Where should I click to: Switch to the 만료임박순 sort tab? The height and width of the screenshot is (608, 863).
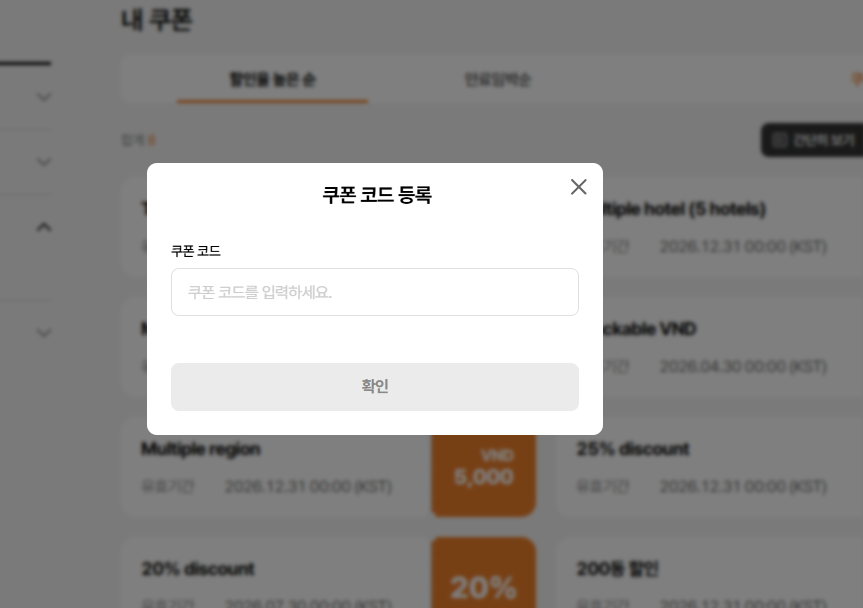click(497, 80)
